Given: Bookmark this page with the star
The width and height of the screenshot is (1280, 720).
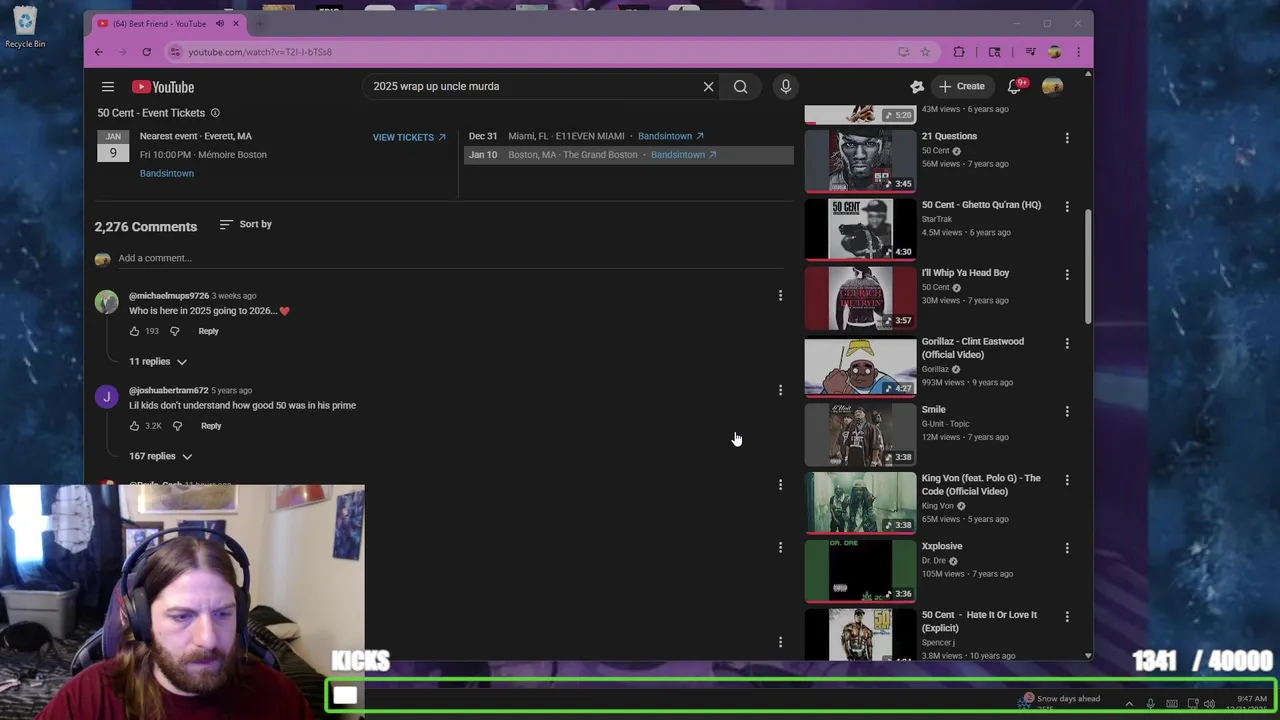Looking at the screenshot, I should click(x=925, y=52).
